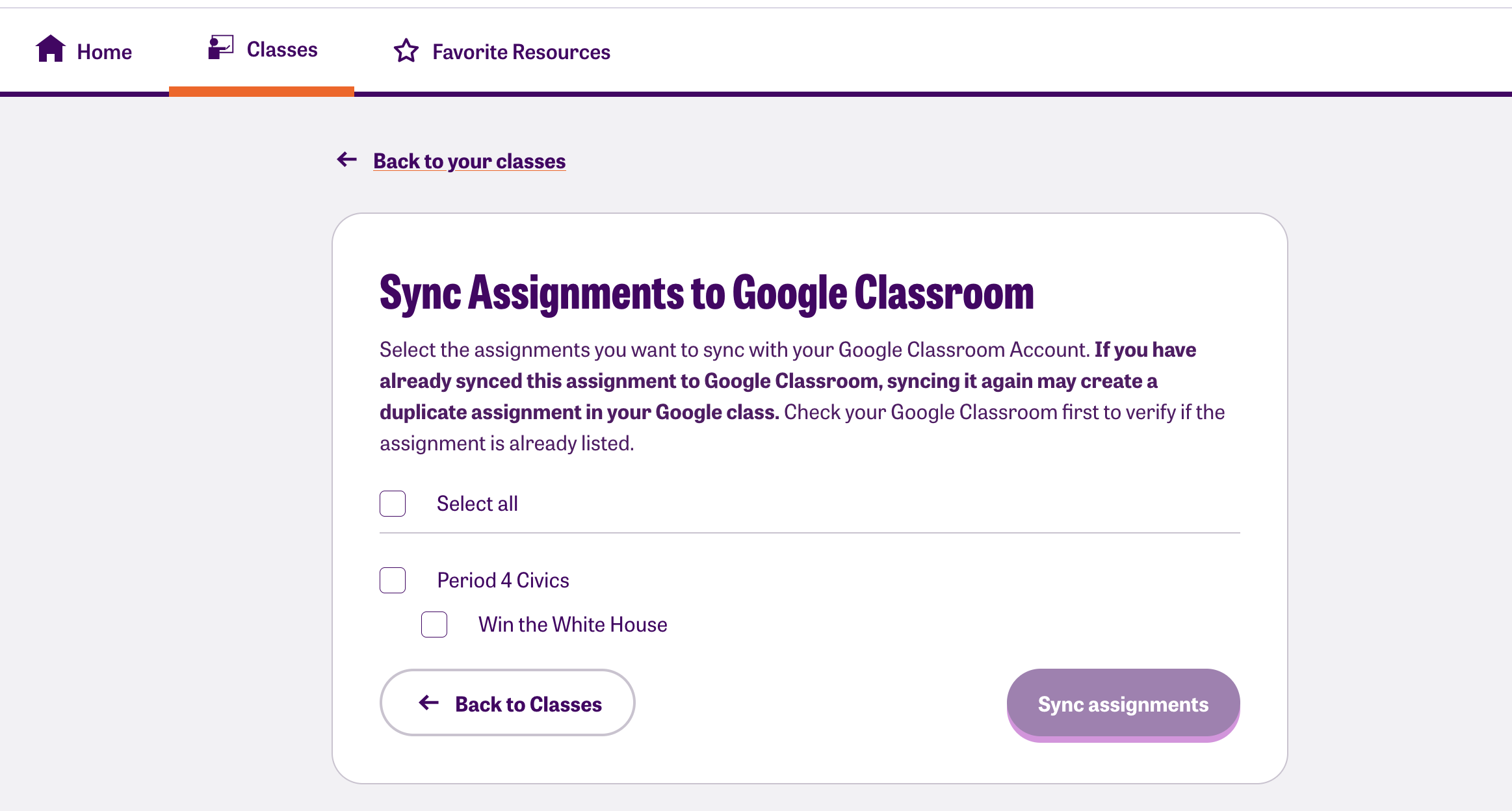Image resolution: width=1512 pixels, height=811 pixels.
Task: Click the Select all label text
Action: coord(477,504)
